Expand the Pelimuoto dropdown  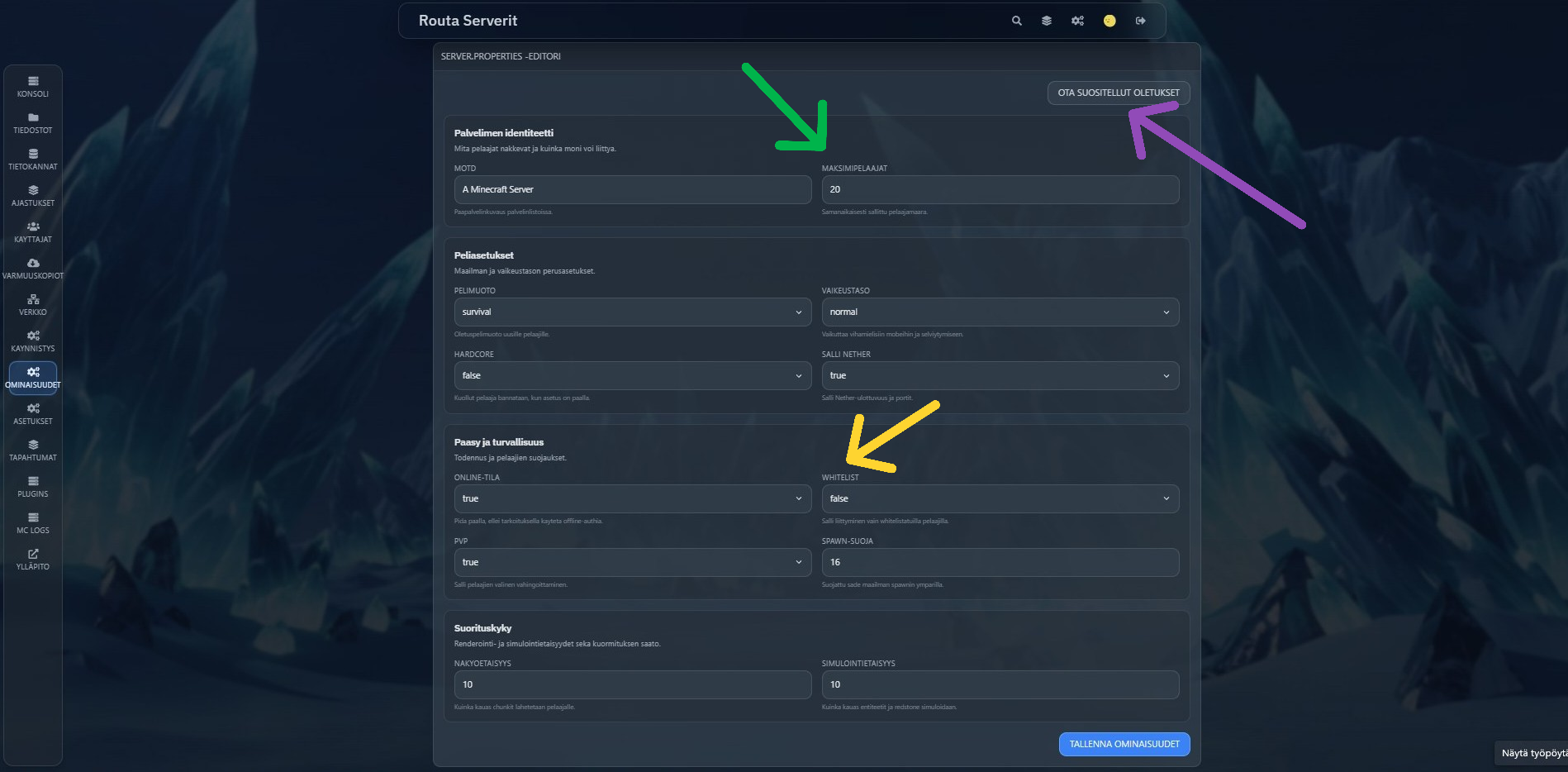coord(632,312)
